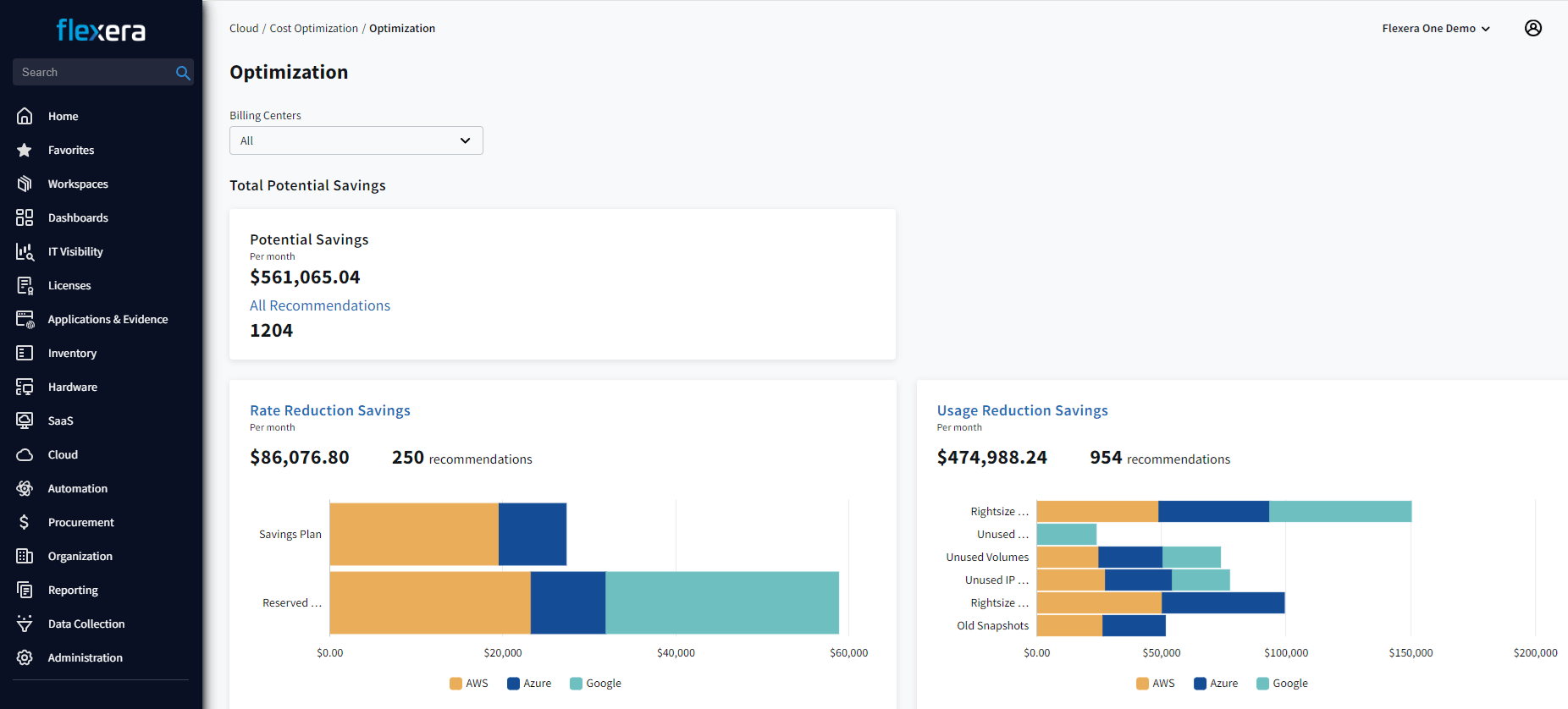Click the Google segment of Reserved bar
This screenshot has width=1568, height=709.
[x=721, y=602]
